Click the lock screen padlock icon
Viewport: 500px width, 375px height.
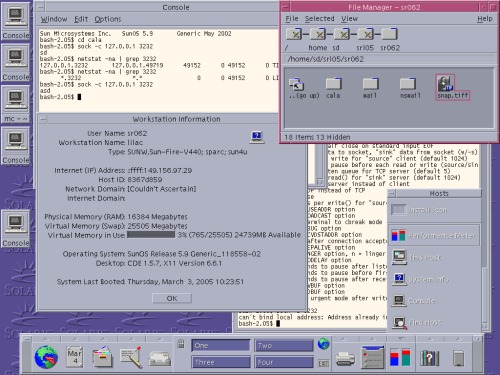(x=181, y=344)
